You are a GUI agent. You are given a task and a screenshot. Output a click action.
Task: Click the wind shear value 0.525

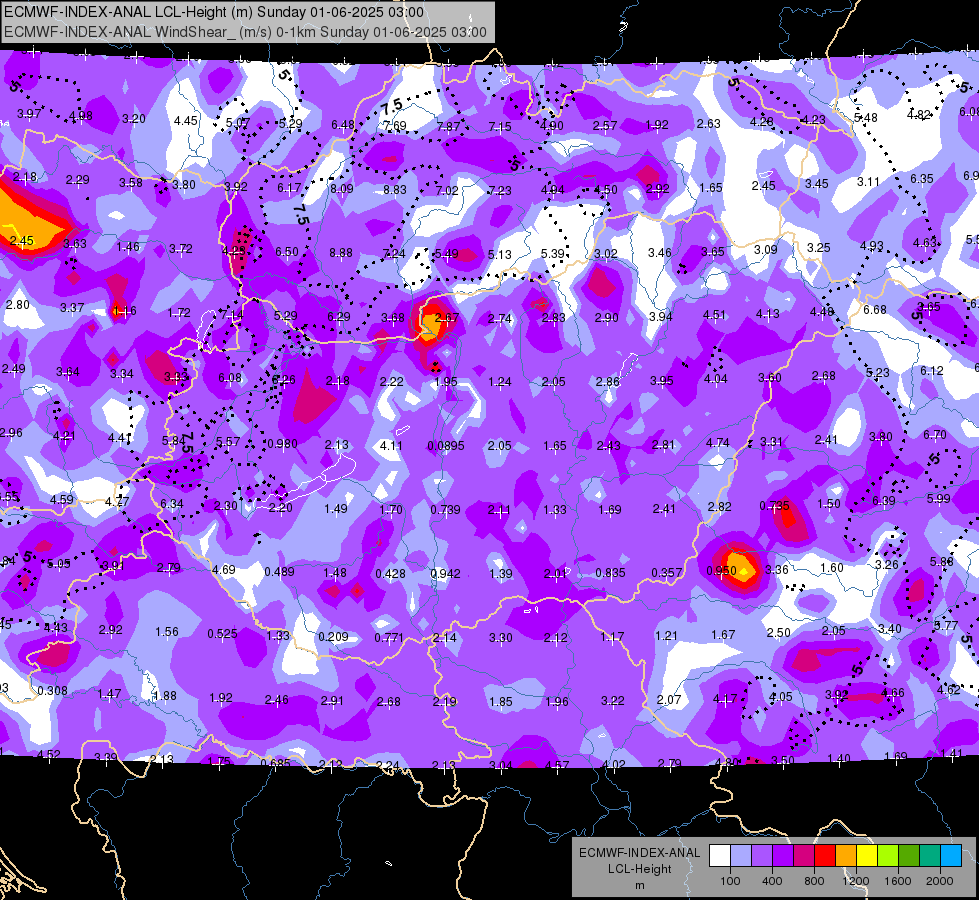click(222, 633)
